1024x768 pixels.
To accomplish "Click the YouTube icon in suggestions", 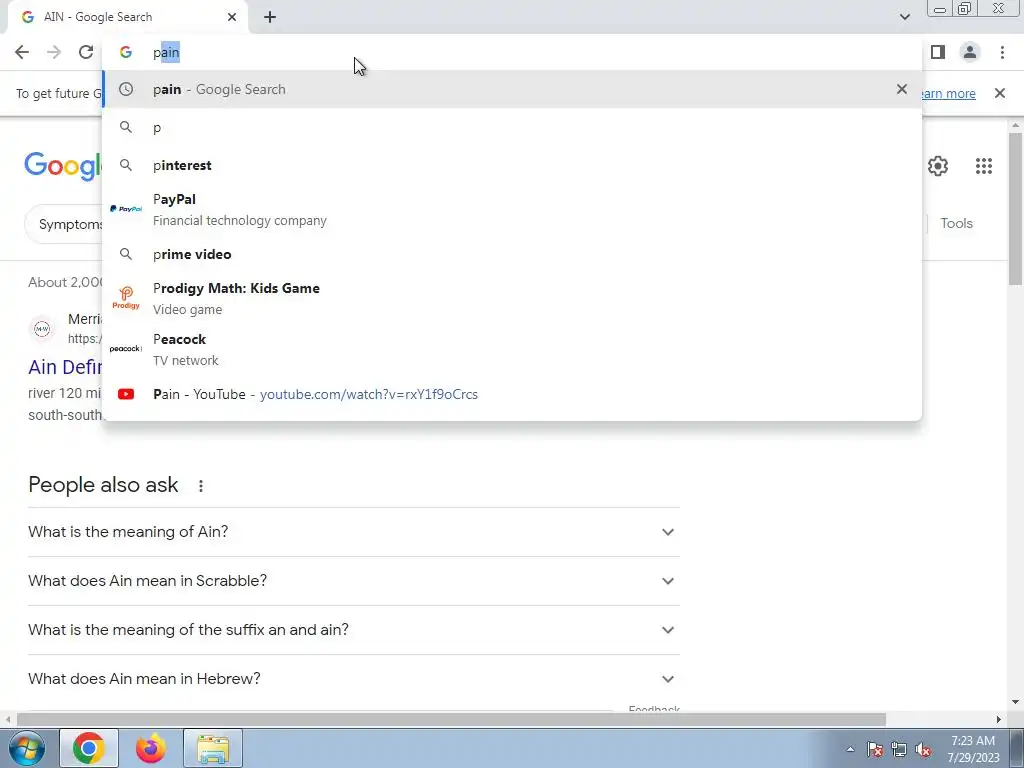I will [x=126, y=394].
